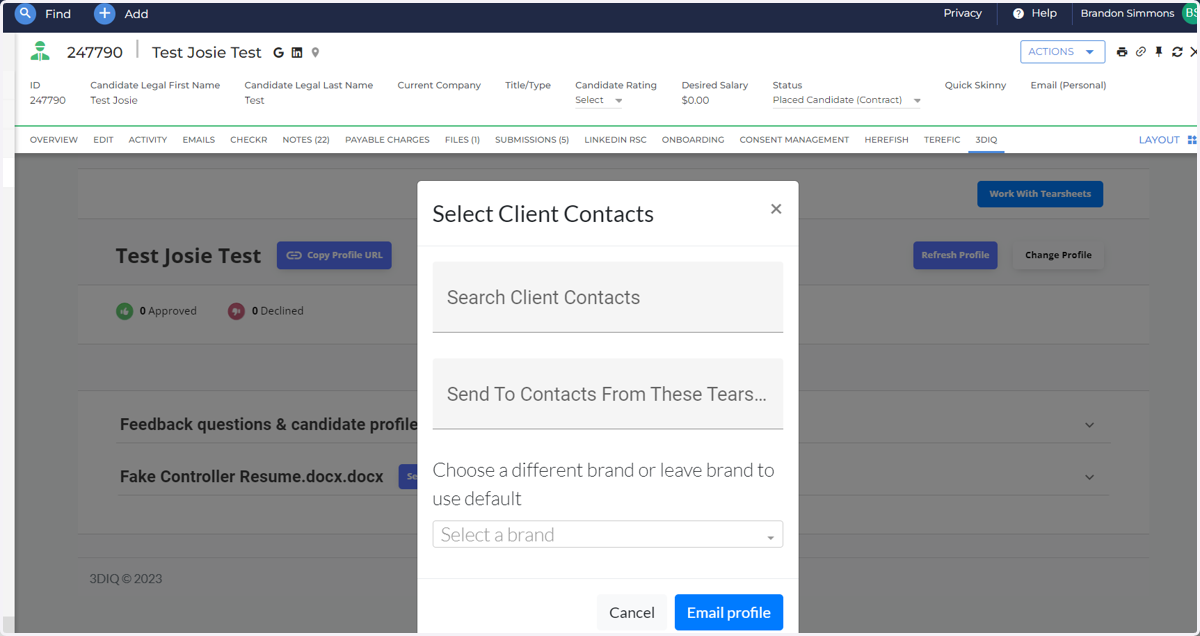Image resolution: width=1200 pixels, height=636 pixels.
Task: Switch to the CHECKR tab
Action: tap(249, 140)
